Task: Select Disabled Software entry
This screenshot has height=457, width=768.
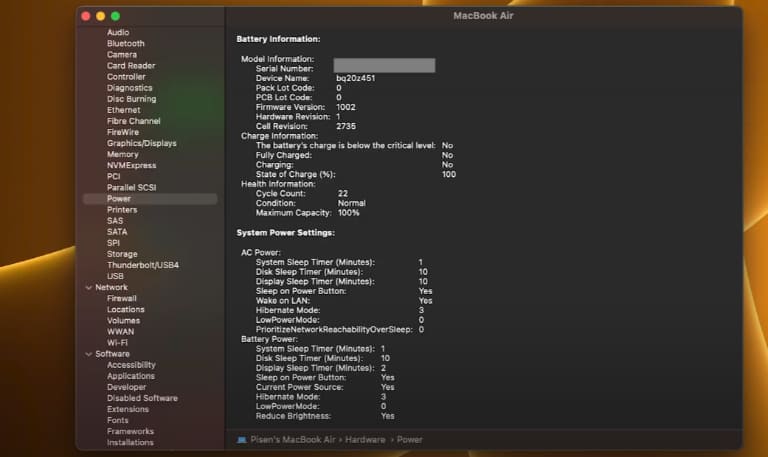Action: [x=142, y=398]
